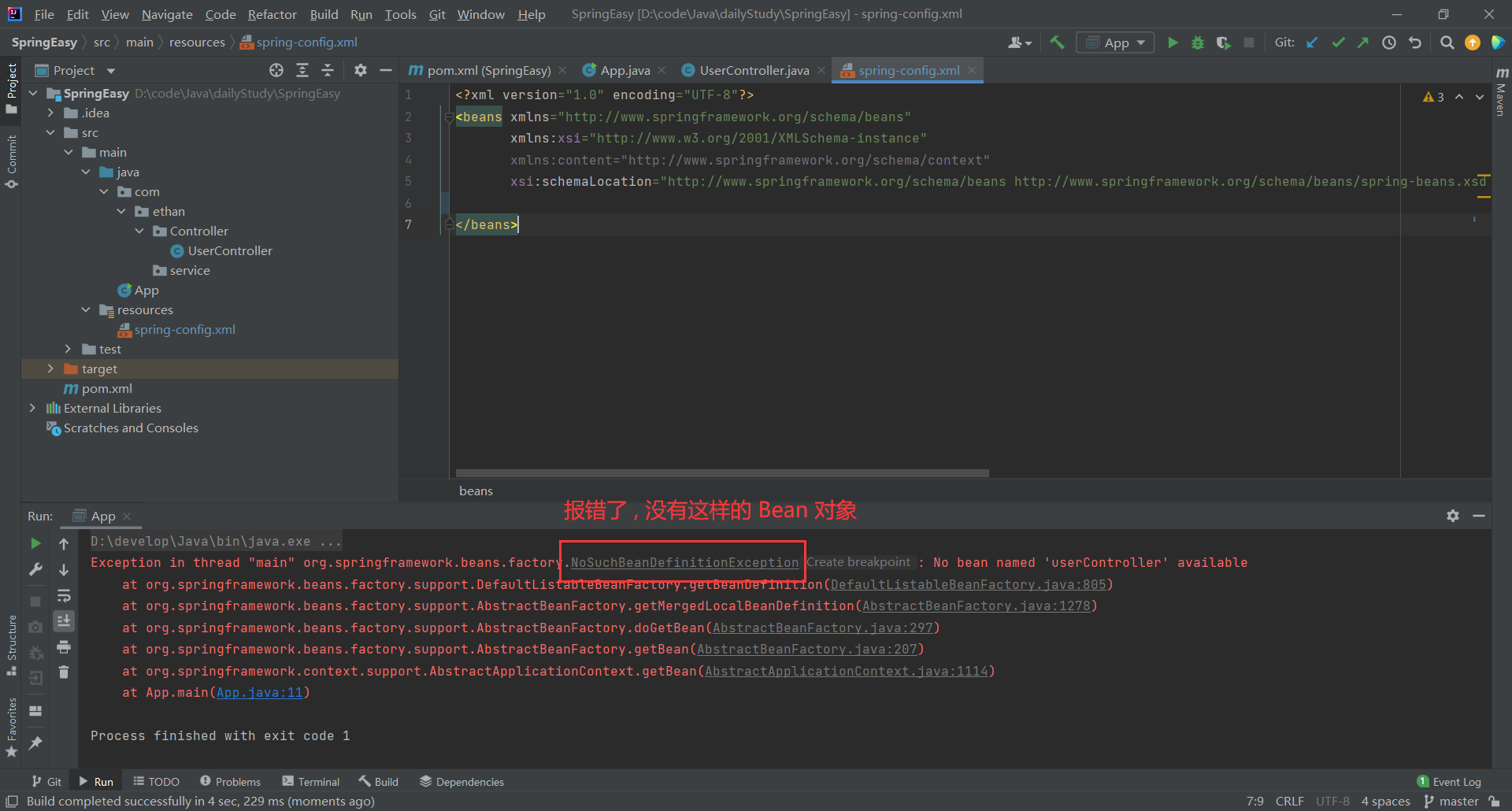Switch to UserController.java editor tab
The height and width of the screenshot is (811, 1512).
point(754,70)
